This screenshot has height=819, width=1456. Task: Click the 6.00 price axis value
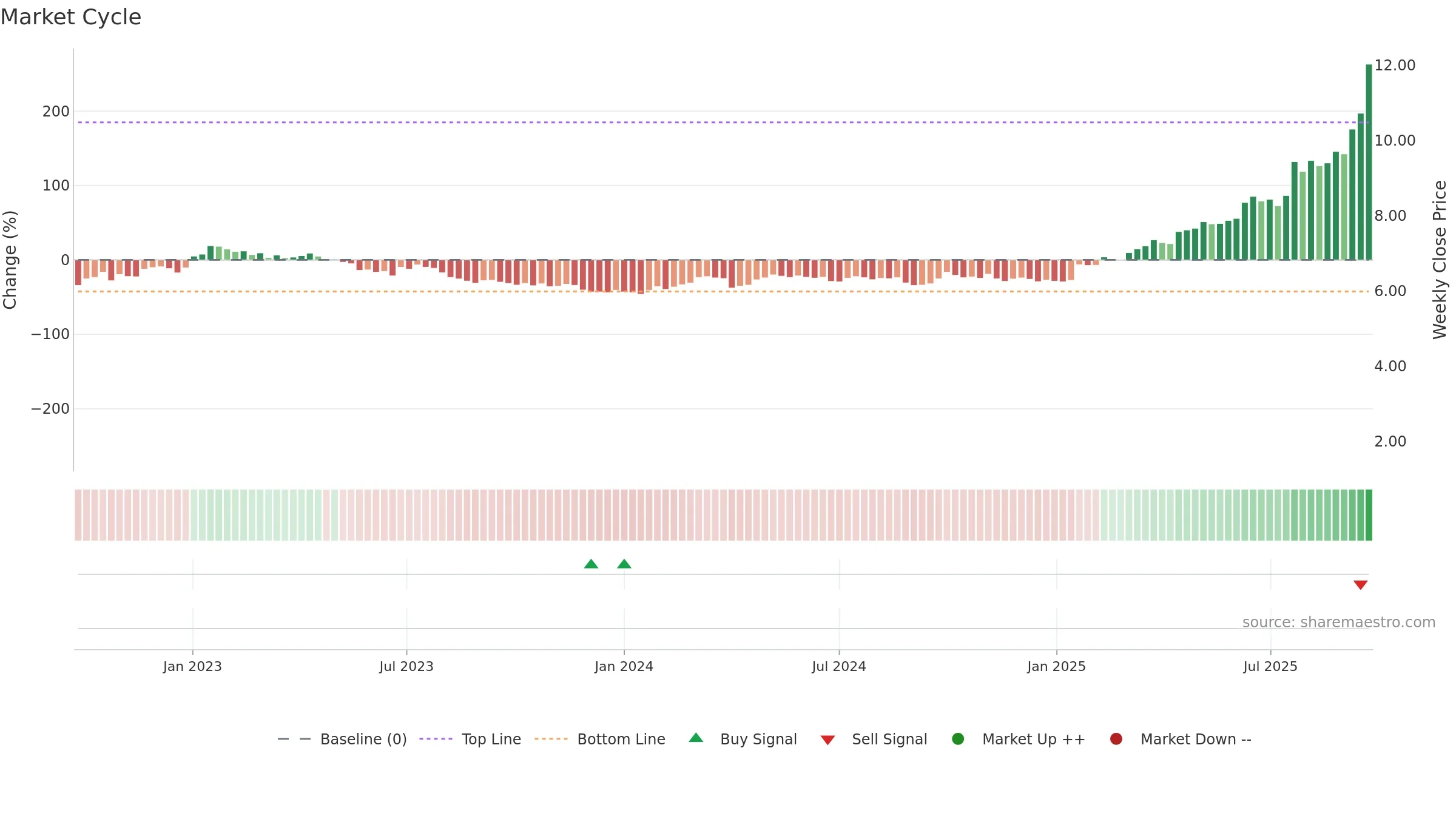1390,291
